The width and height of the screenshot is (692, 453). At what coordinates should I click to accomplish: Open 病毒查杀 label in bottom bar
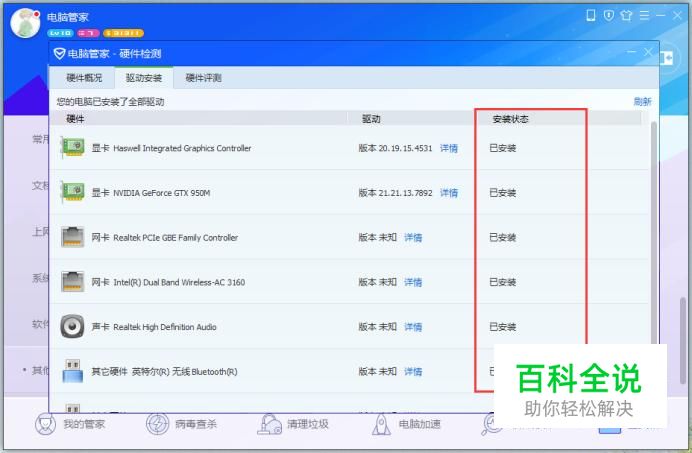click(196, 424)
